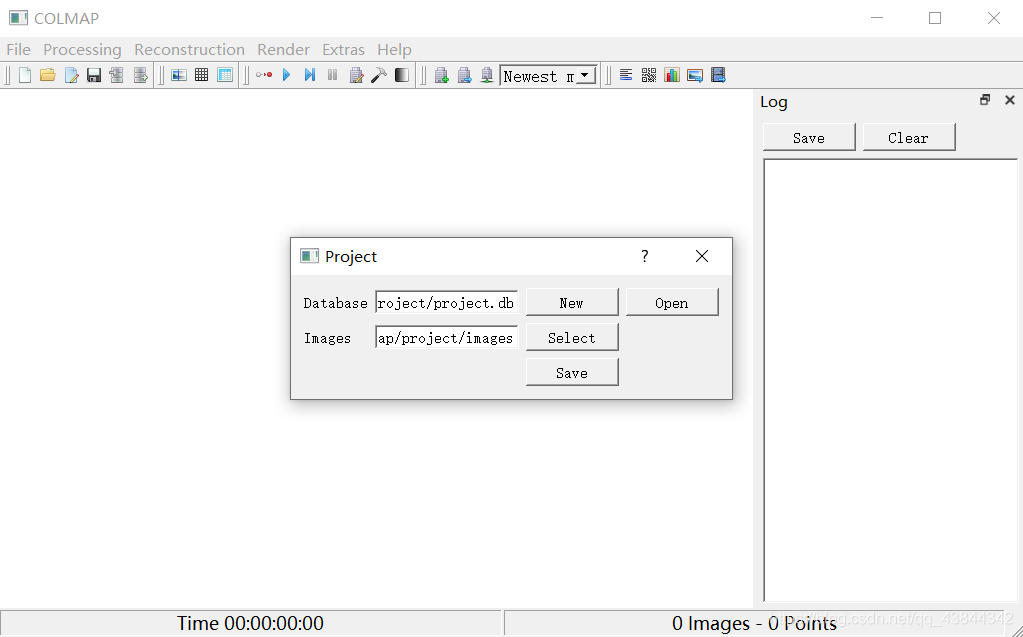Screen dimensions: 1023x637
Task: Toggle the Show log lines icon
Action: click(x=626, y=75)
